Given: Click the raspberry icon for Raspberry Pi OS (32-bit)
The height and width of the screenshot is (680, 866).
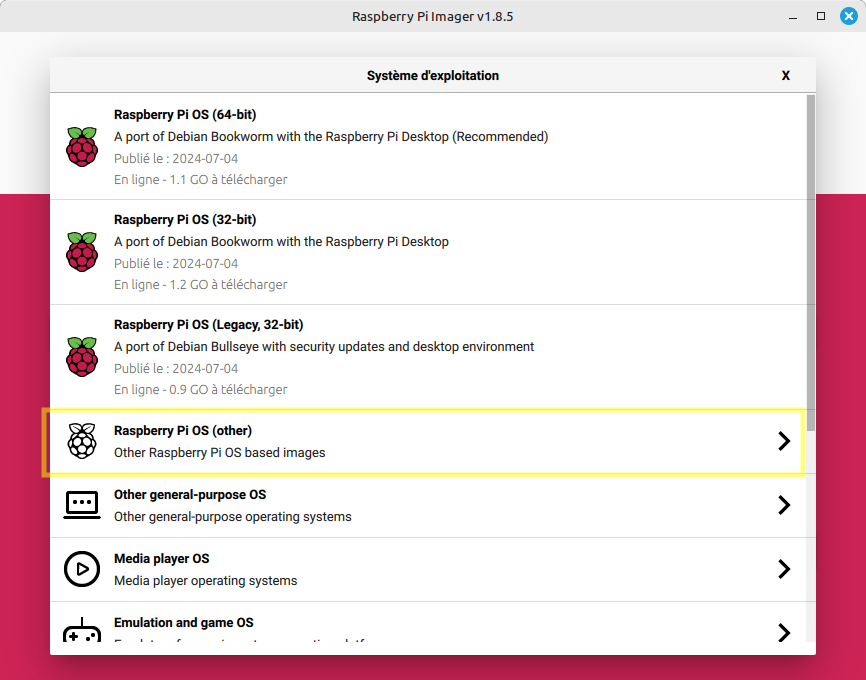Looking at the screenshot, I should (x=82, y=252).
